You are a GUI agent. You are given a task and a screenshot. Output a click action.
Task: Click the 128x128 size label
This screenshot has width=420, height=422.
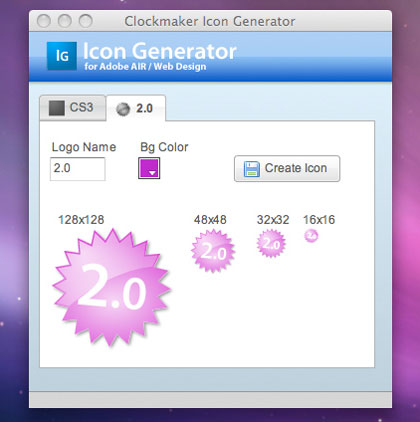tap(81, 220)
